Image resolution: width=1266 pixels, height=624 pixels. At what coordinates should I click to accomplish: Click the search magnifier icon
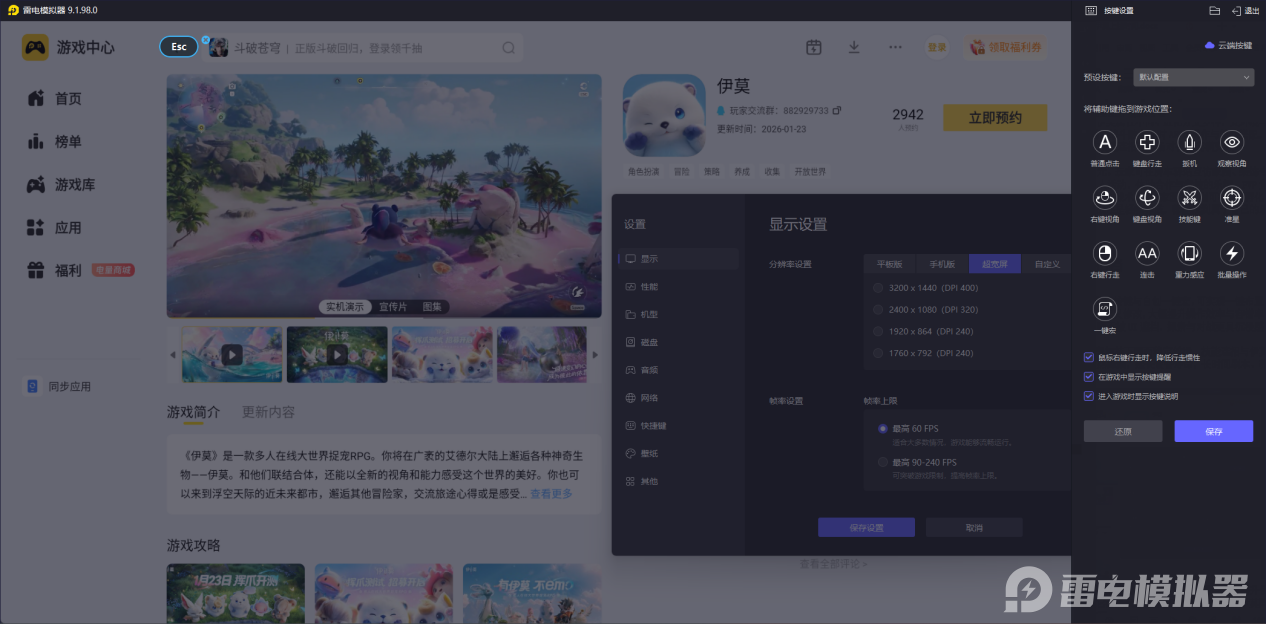[509, 47]
